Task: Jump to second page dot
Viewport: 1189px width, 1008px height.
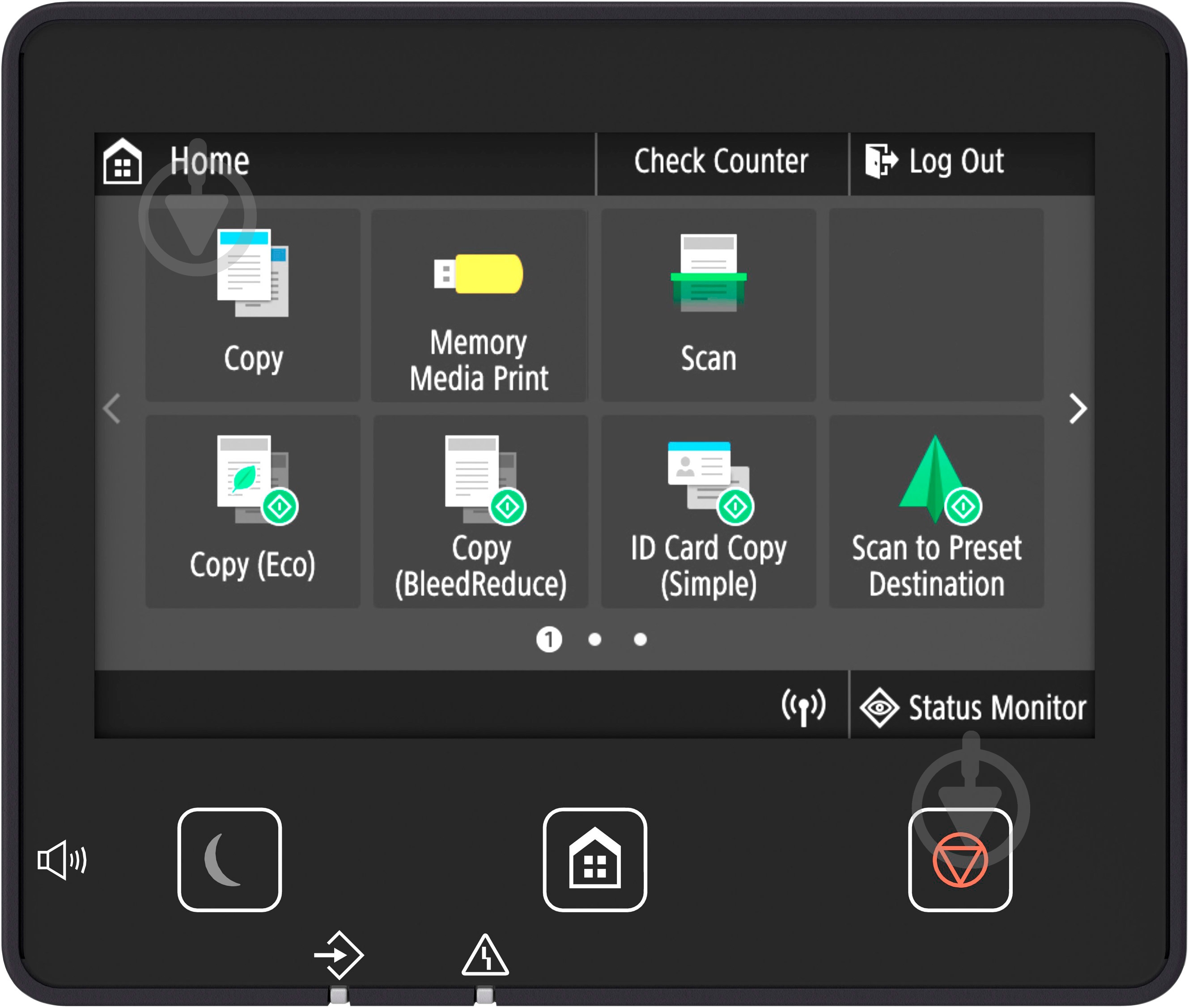Action: (594, 639)
